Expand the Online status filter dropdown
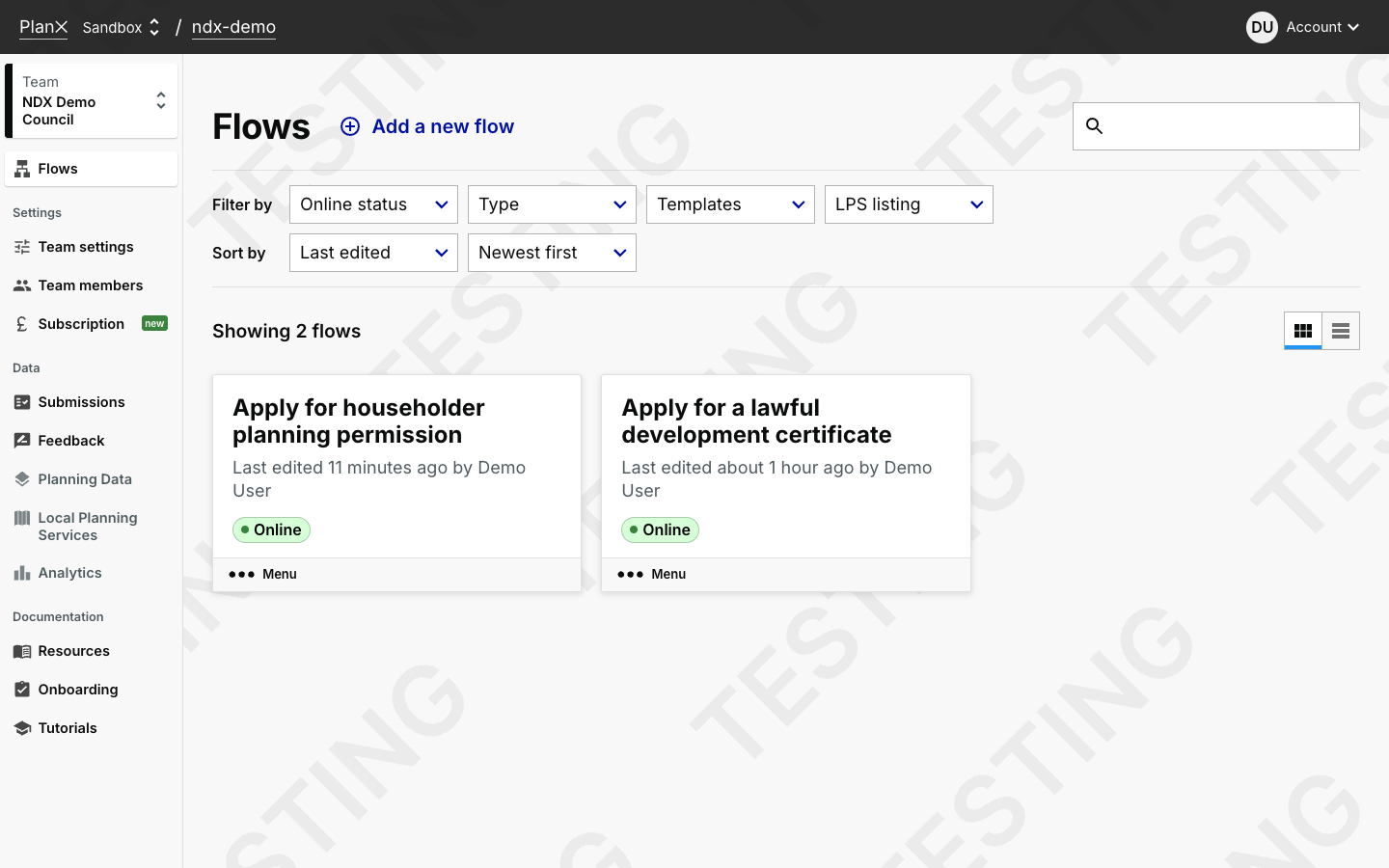 373,204
